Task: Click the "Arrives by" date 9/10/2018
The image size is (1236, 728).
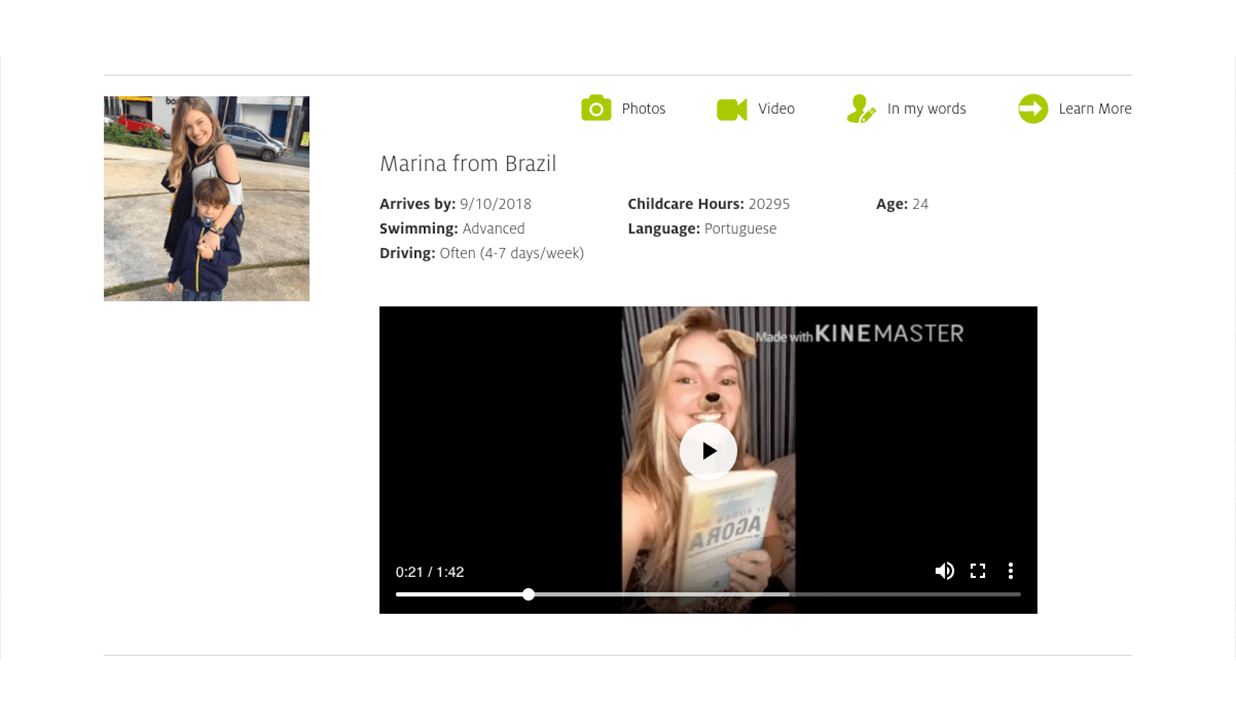Action: [x=495, y=204]
